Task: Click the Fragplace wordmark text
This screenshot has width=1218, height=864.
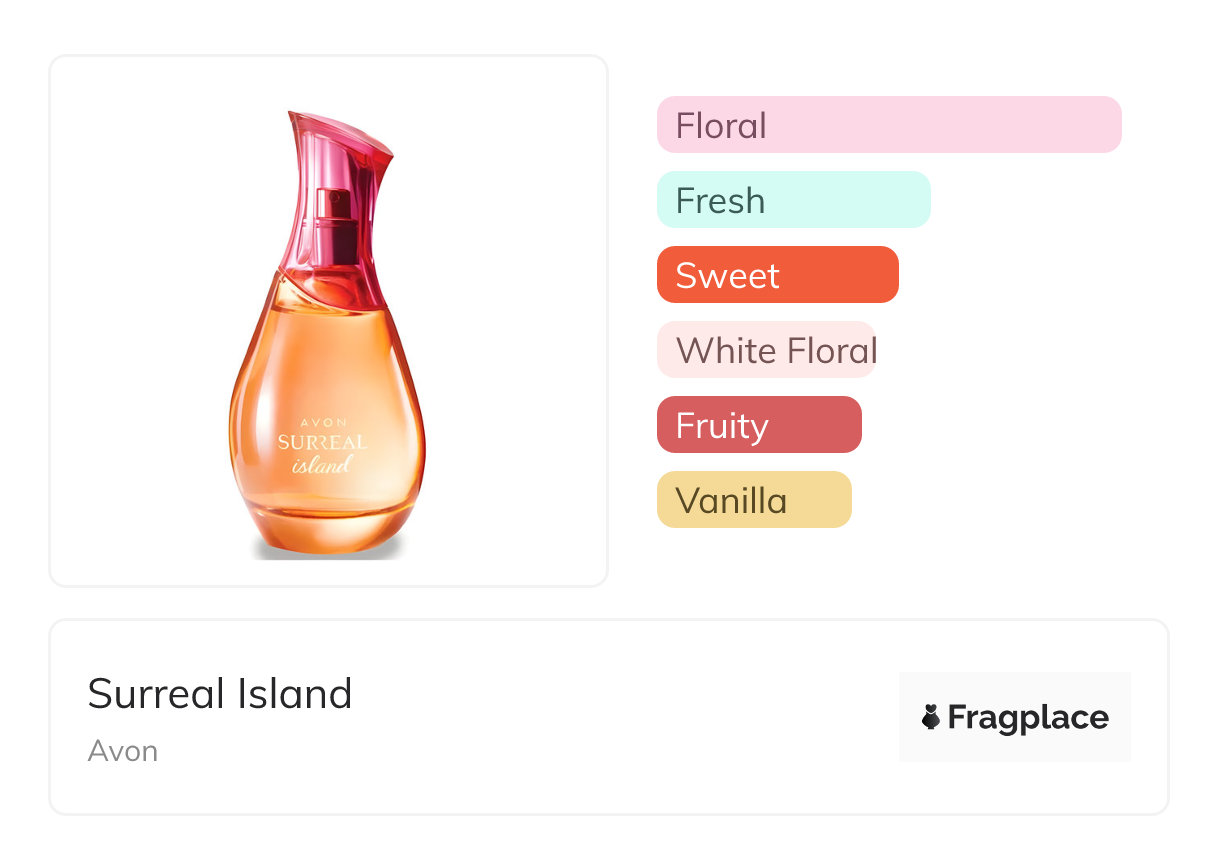Action: pyautogui.click(x=1028, y=717)
